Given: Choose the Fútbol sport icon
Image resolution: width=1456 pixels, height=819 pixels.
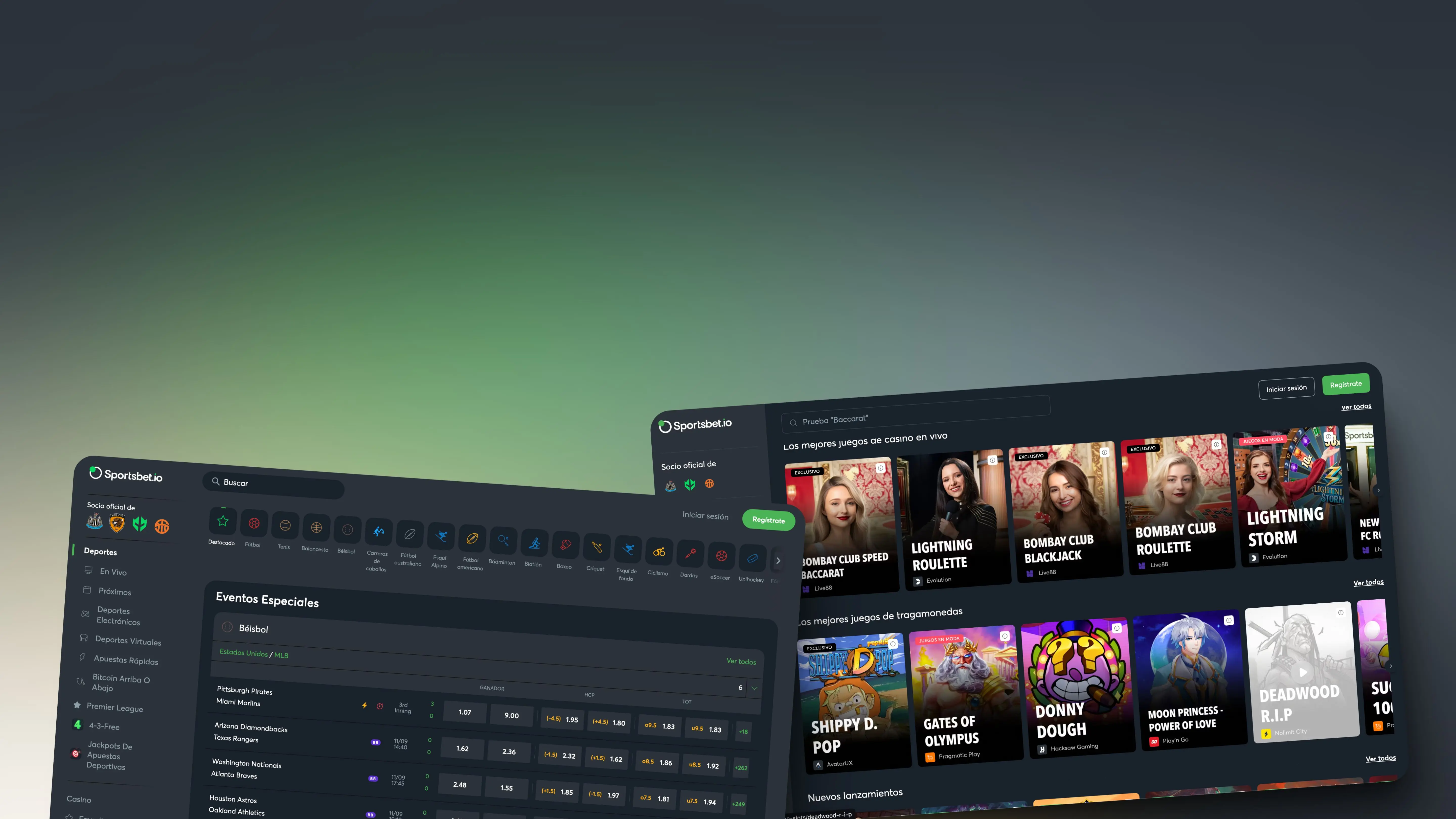Looking at the screenshot, I should [x=254, y=523].
